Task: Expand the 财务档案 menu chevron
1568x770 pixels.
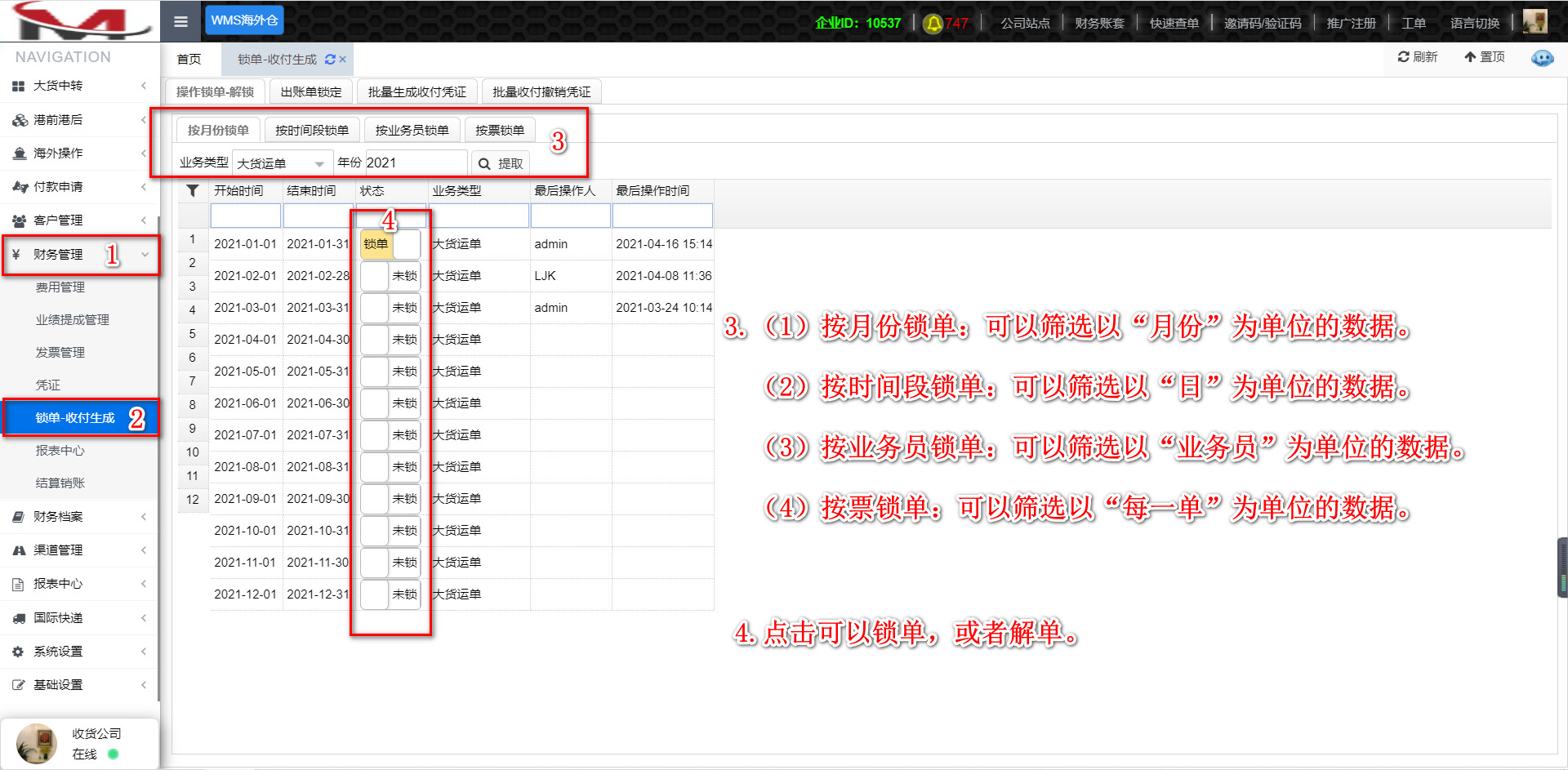Action: (x=144, y=517)
